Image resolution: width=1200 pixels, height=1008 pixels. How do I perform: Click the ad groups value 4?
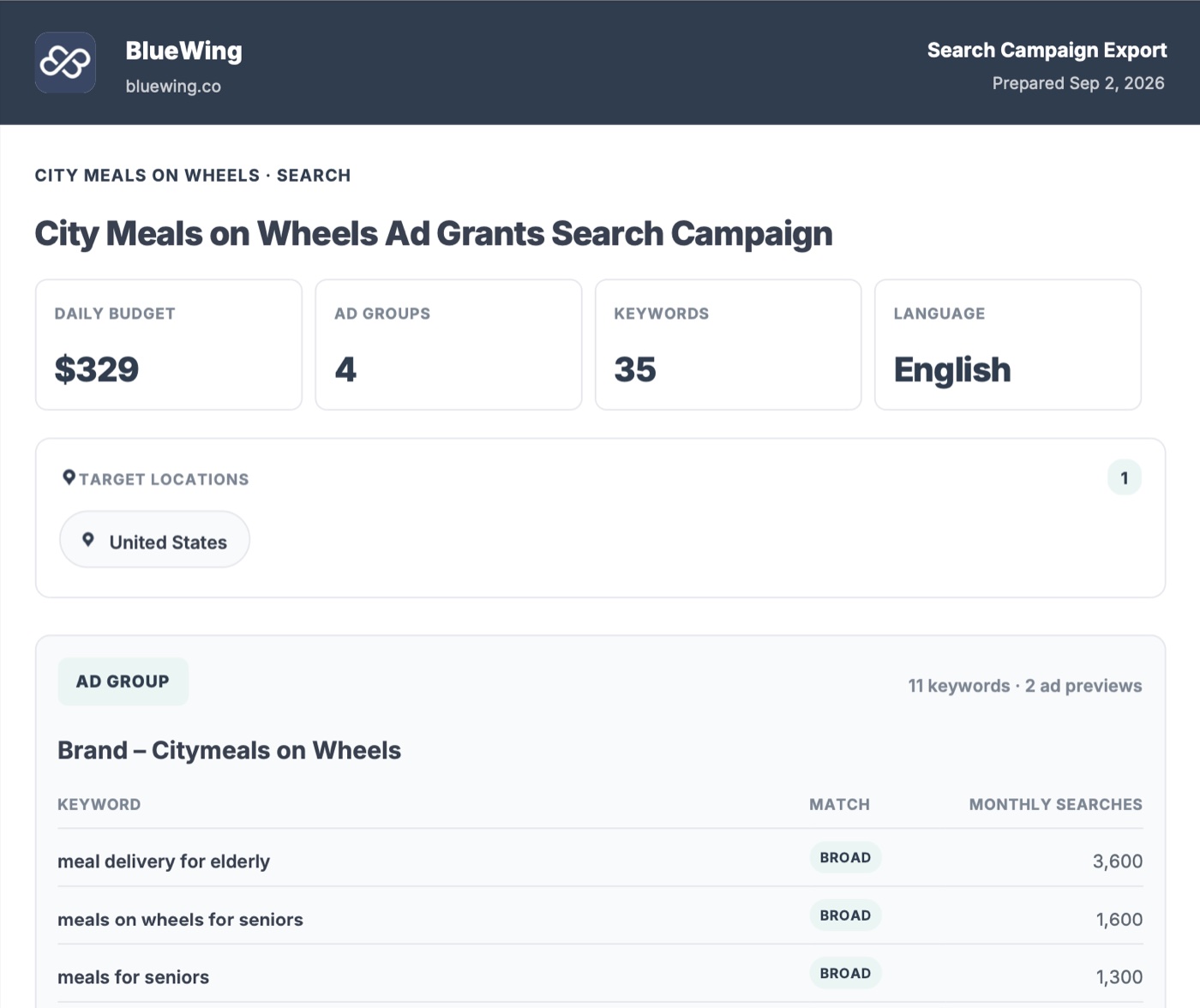345,369
